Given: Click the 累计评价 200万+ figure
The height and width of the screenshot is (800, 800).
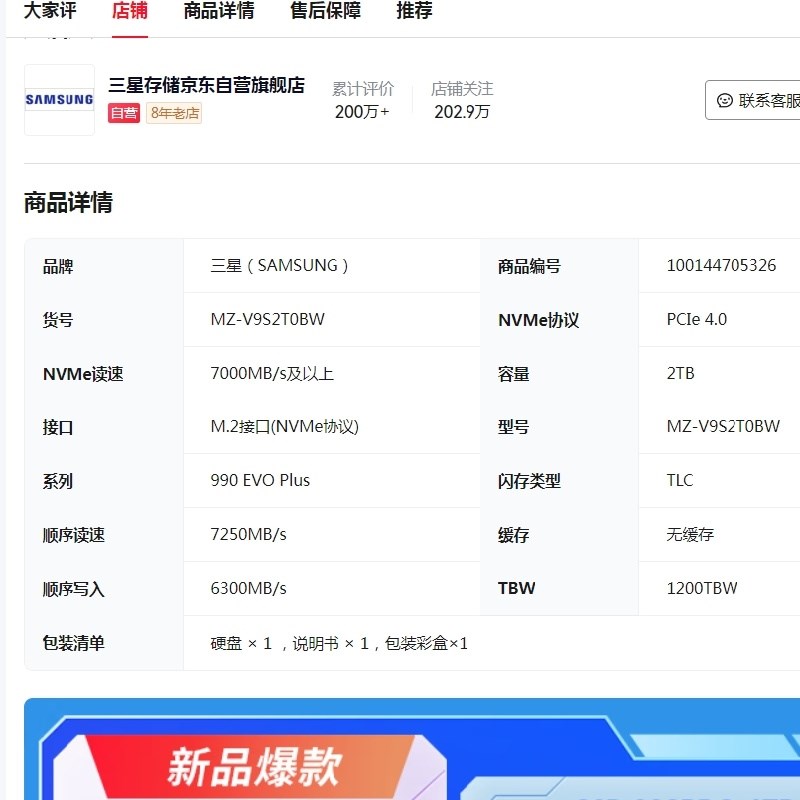Looking at the screenshot, I should coord(362,112).
